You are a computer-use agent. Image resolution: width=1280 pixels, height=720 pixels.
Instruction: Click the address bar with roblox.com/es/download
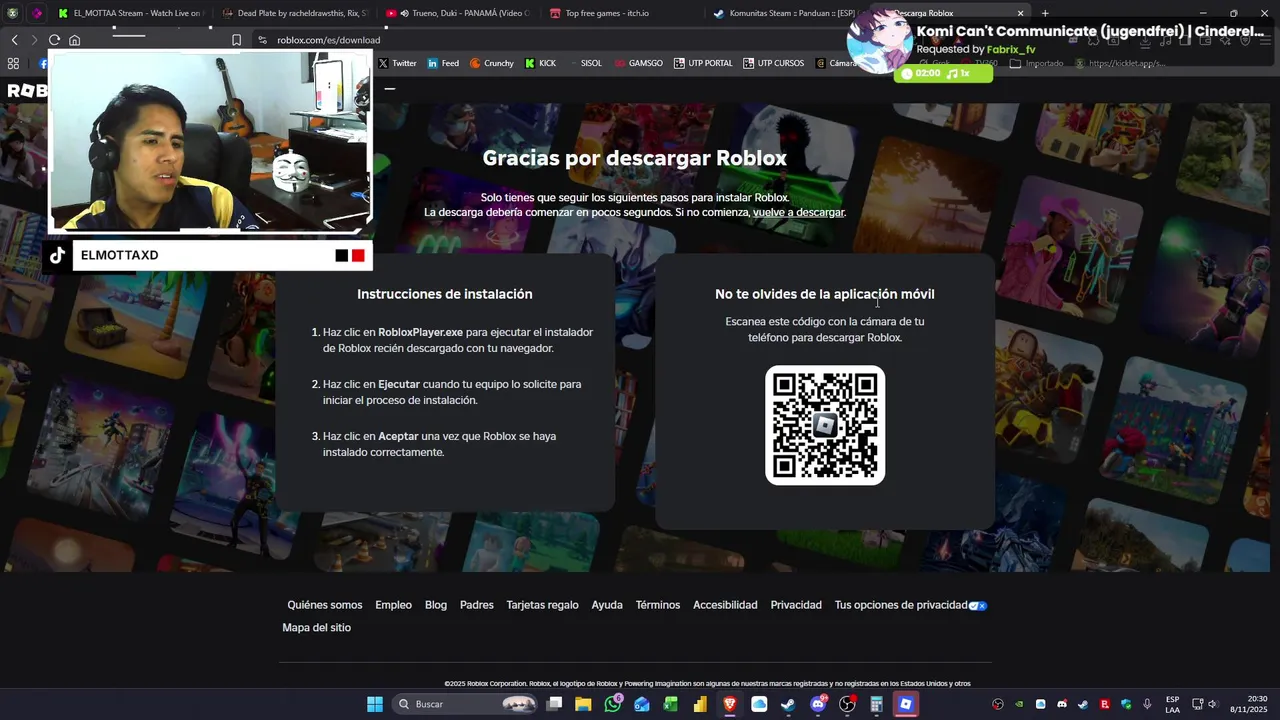pyautogui.click(x=328, y=40)
